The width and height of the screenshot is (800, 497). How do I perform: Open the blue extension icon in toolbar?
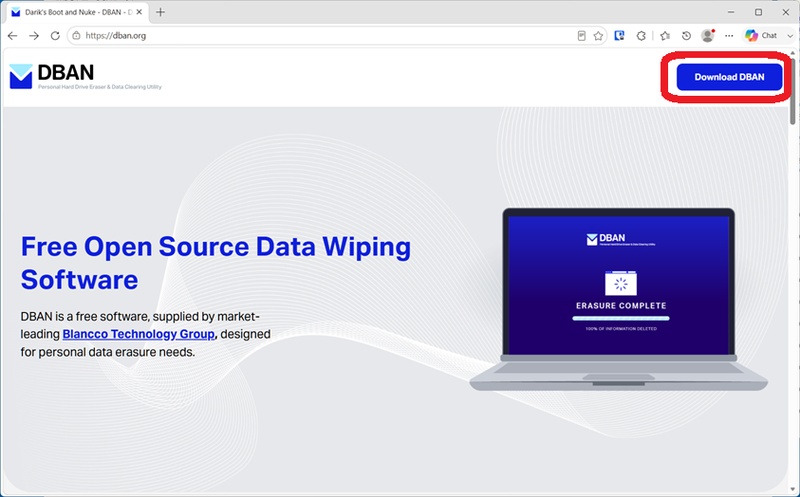click(x=619, y=36)
